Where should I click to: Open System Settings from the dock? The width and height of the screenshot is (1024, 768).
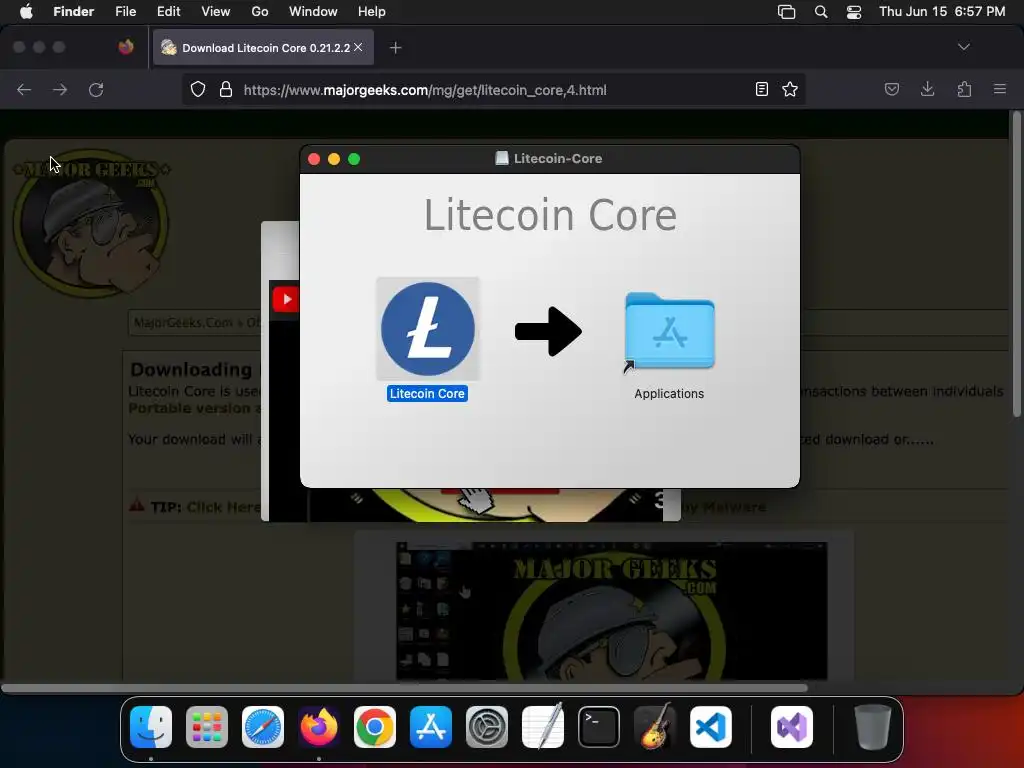point(487,728)
